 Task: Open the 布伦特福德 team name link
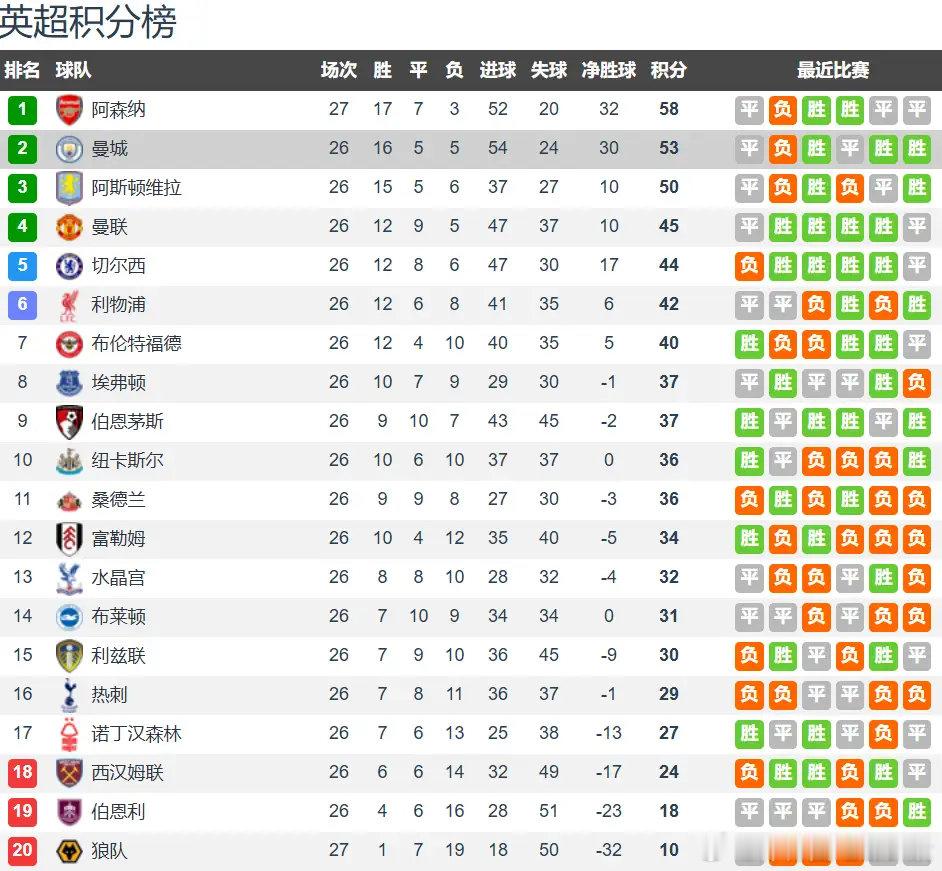tap(136, 344)
